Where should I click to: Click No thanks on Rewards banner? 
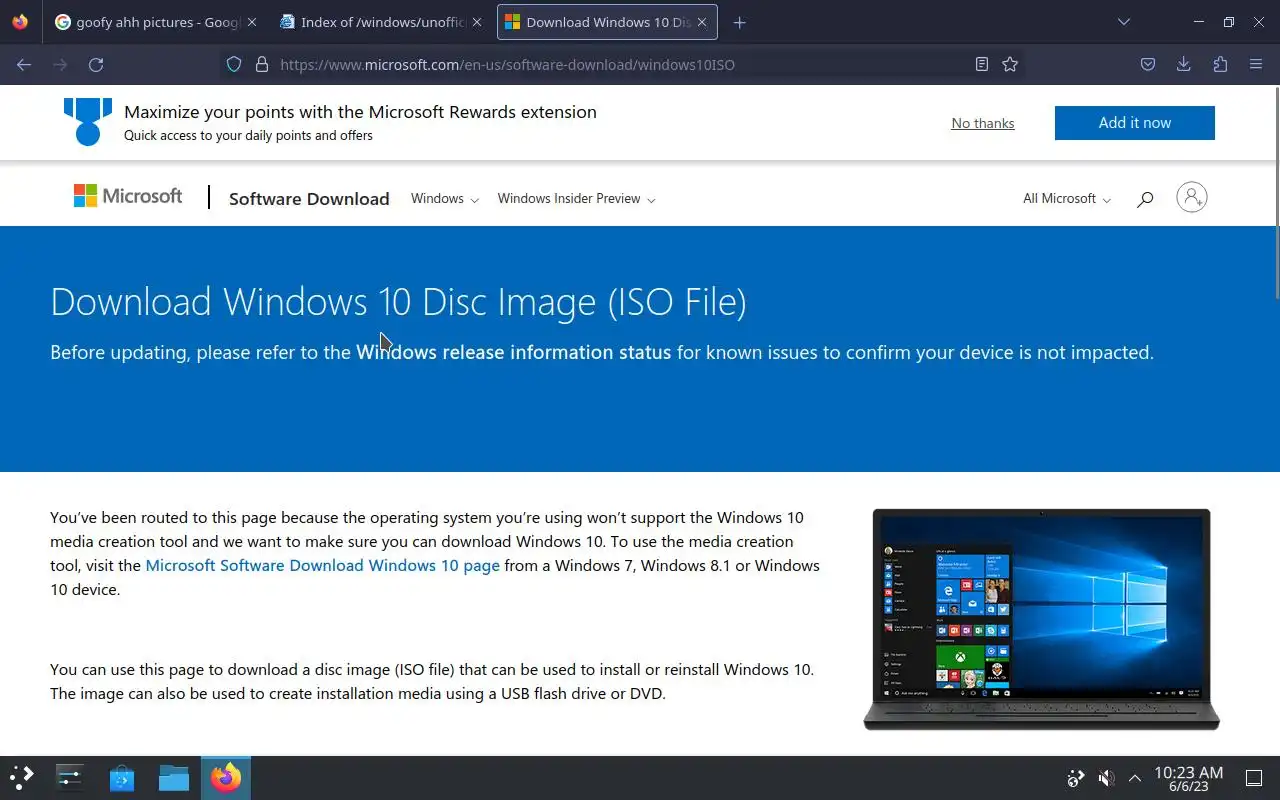click(x=983, y=123)
